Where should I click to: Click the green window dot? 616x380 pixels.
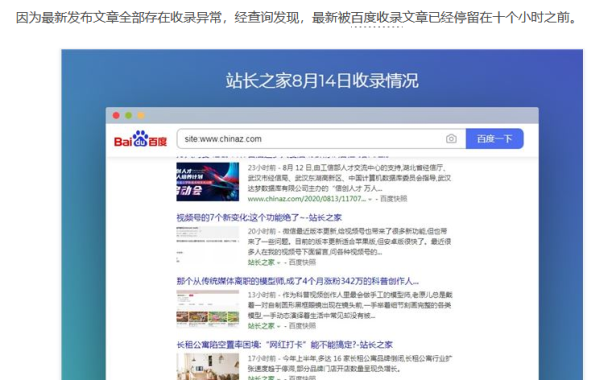128,115
